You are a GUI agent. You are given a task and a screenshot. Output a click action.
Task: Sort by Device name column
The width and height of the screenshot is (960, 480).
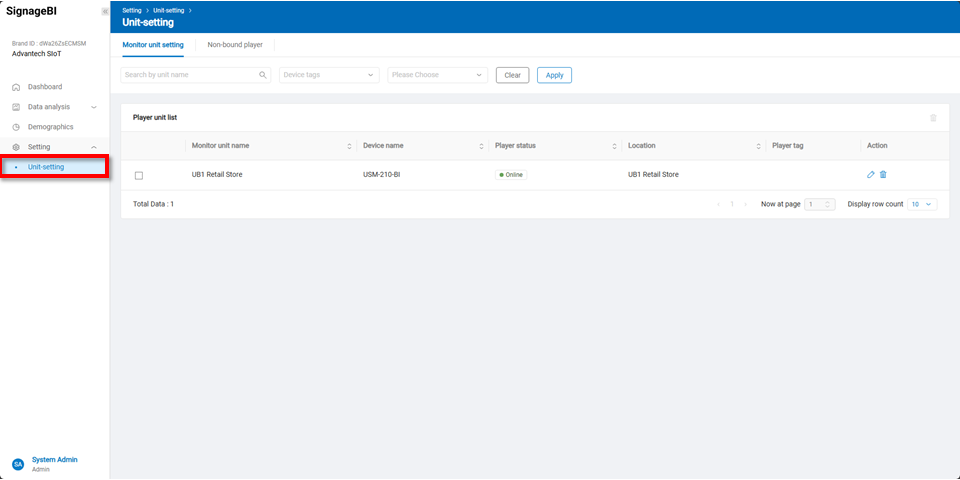tap(481, 146)
